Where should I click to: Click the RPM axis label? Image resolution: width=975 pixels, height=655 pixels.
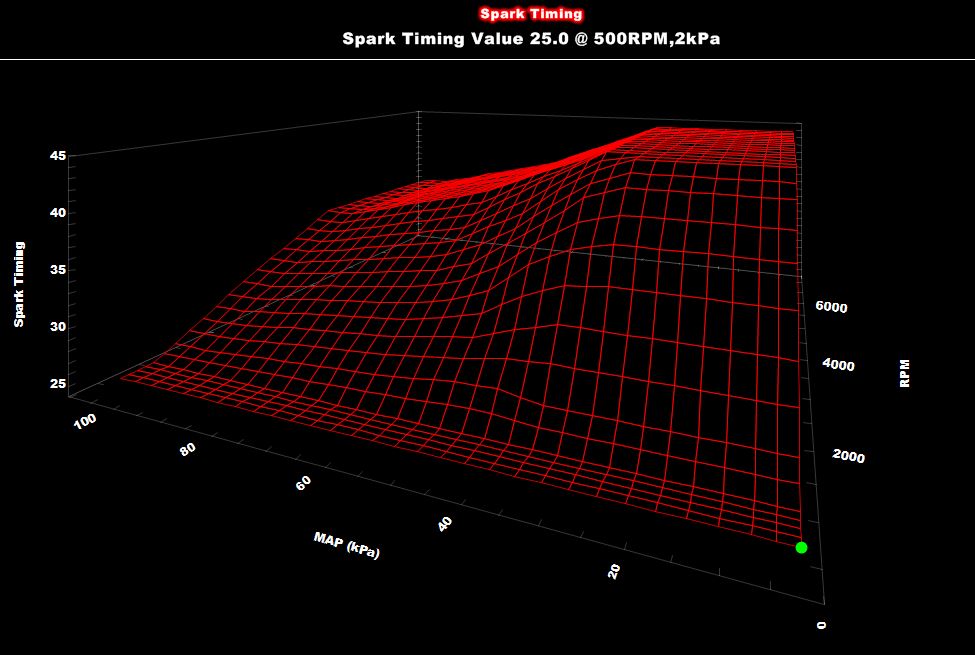point(904,373)
